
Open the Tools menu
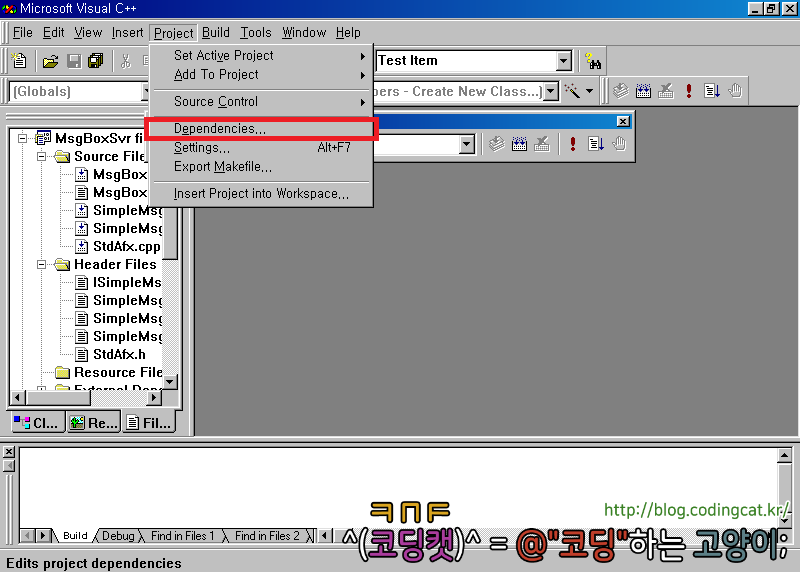(256, 33)
